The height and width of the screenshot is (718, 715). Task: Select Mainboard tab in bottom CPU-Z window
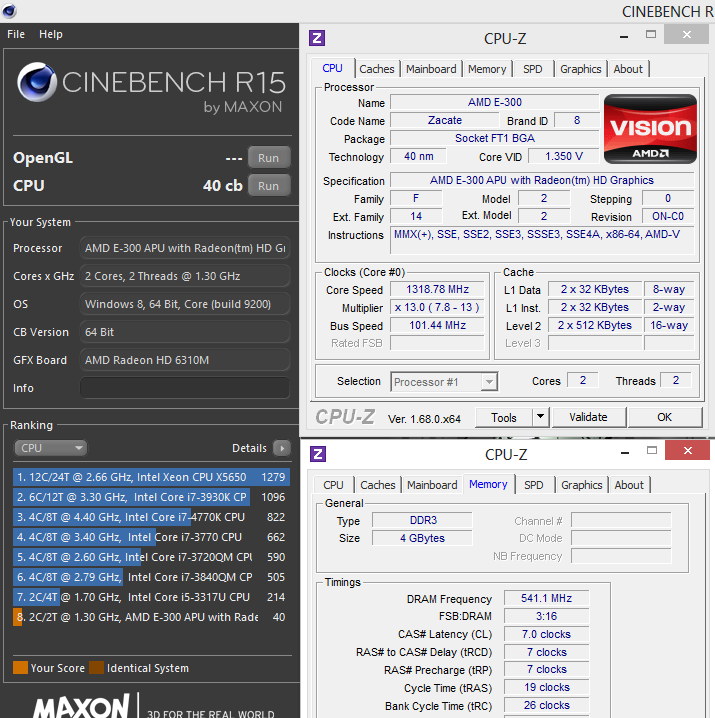coord(432,485)
